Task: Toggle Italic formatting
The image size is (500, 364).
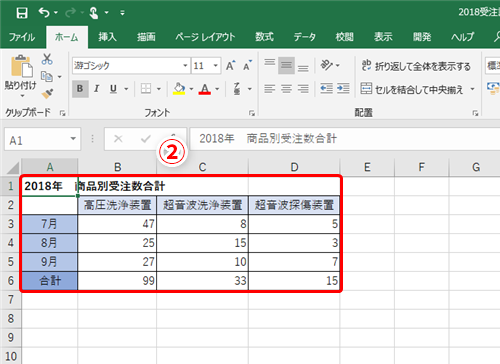Action: coord(97,89)
